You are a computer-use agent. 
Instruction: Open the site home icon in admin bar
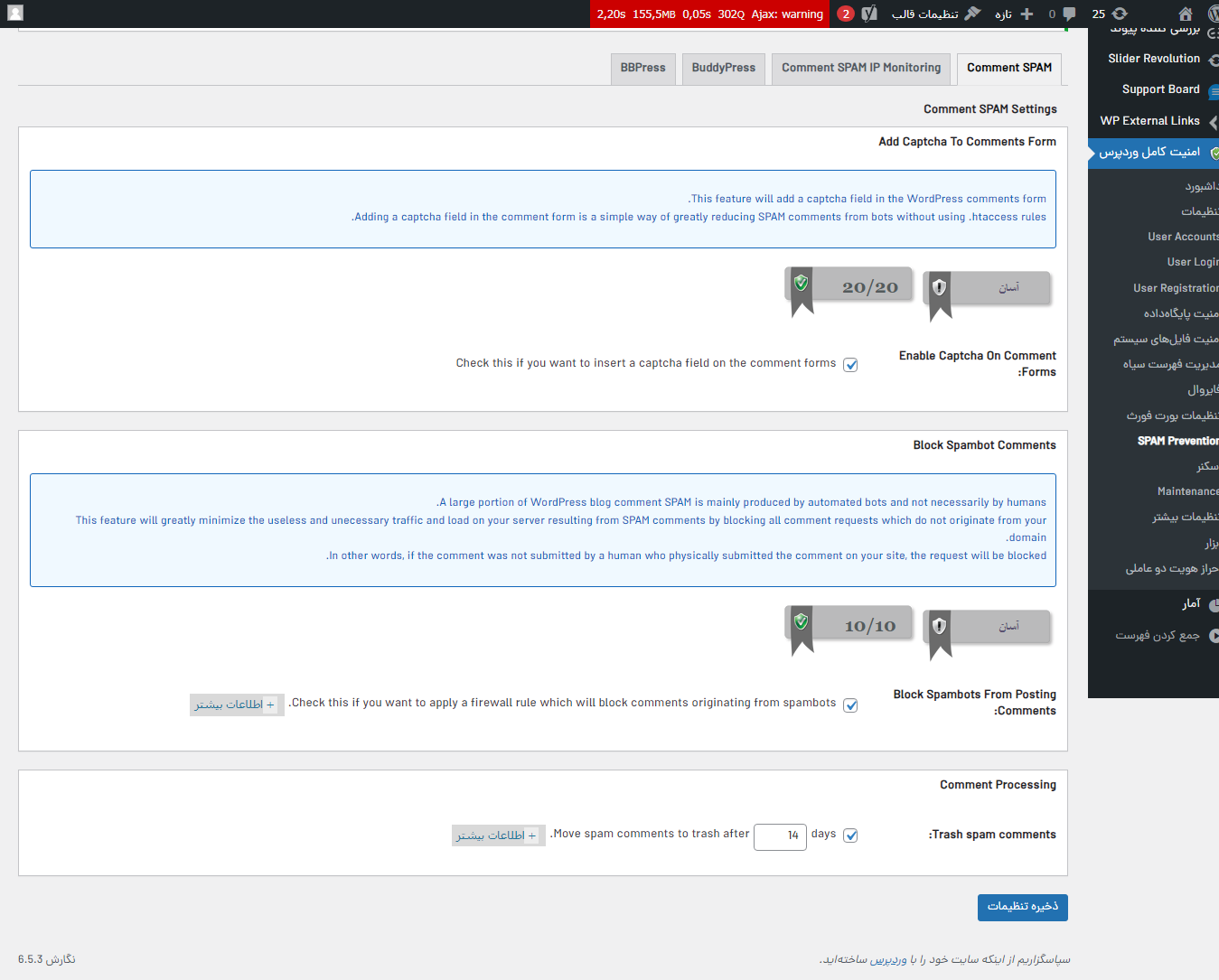point(1186,14)
